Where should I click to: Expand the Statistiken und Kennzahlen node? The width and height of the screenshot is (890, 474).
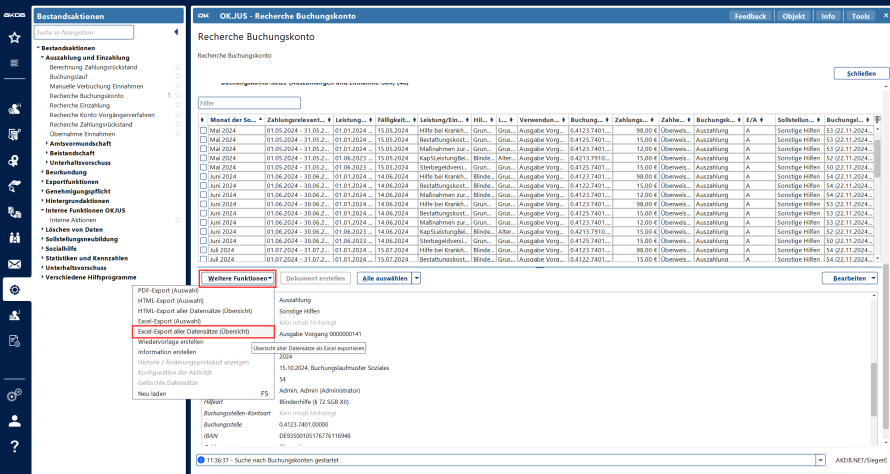(43, 258)
